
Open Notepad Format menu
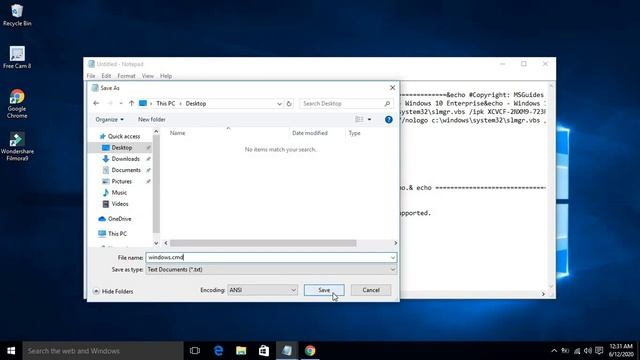tap(127, 76)
